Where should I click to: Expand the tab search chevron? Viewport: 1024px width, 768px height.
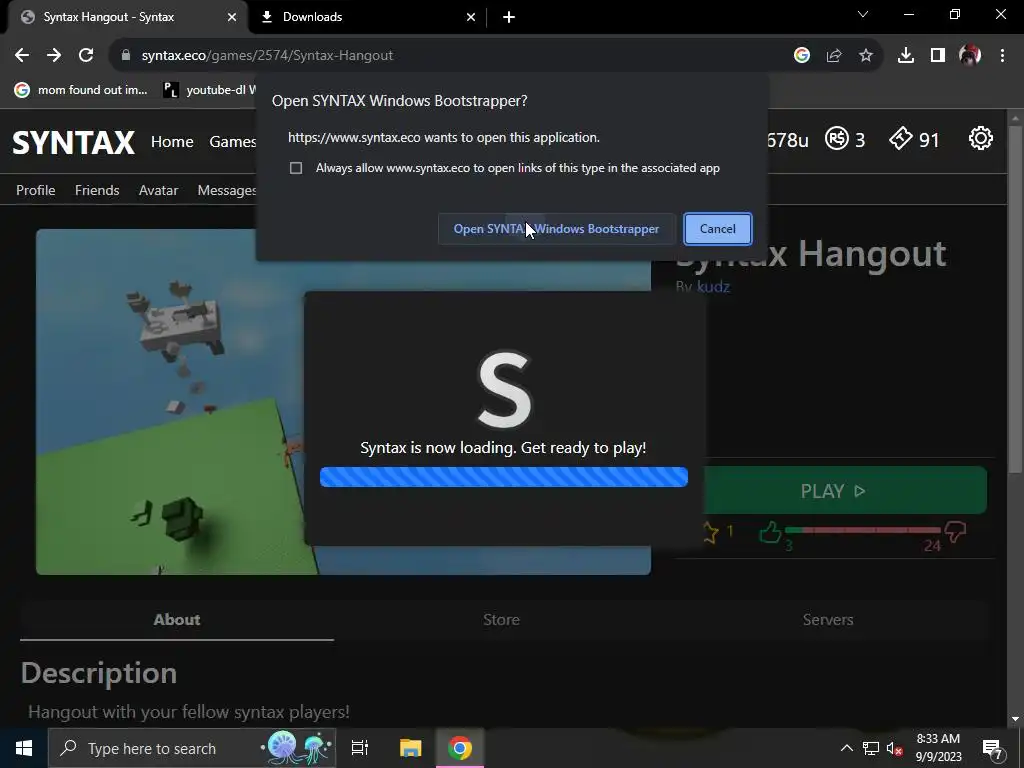[x=863, y=14]
